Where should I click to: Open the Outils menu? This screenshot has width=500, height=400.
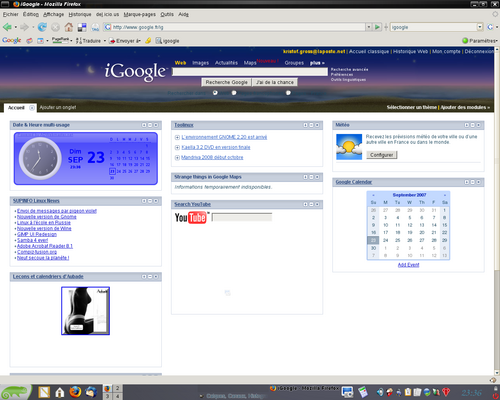tap(167, 14)
